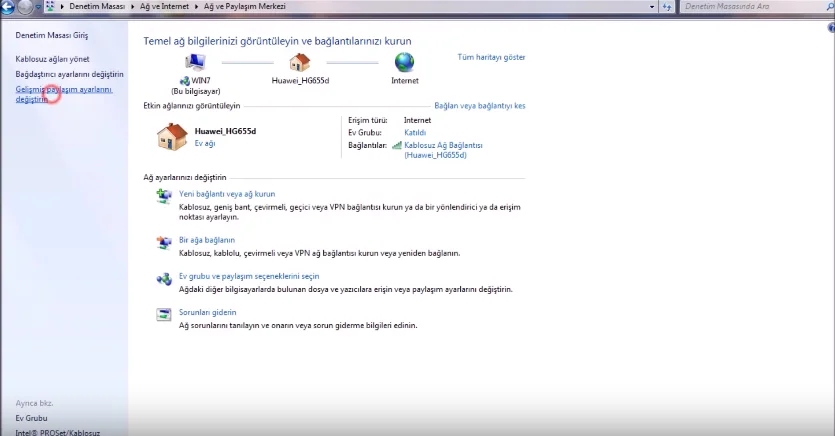Click the Sorunları giderin icon
This screenshot has height=436, width=835.
(x=163, y=315)
